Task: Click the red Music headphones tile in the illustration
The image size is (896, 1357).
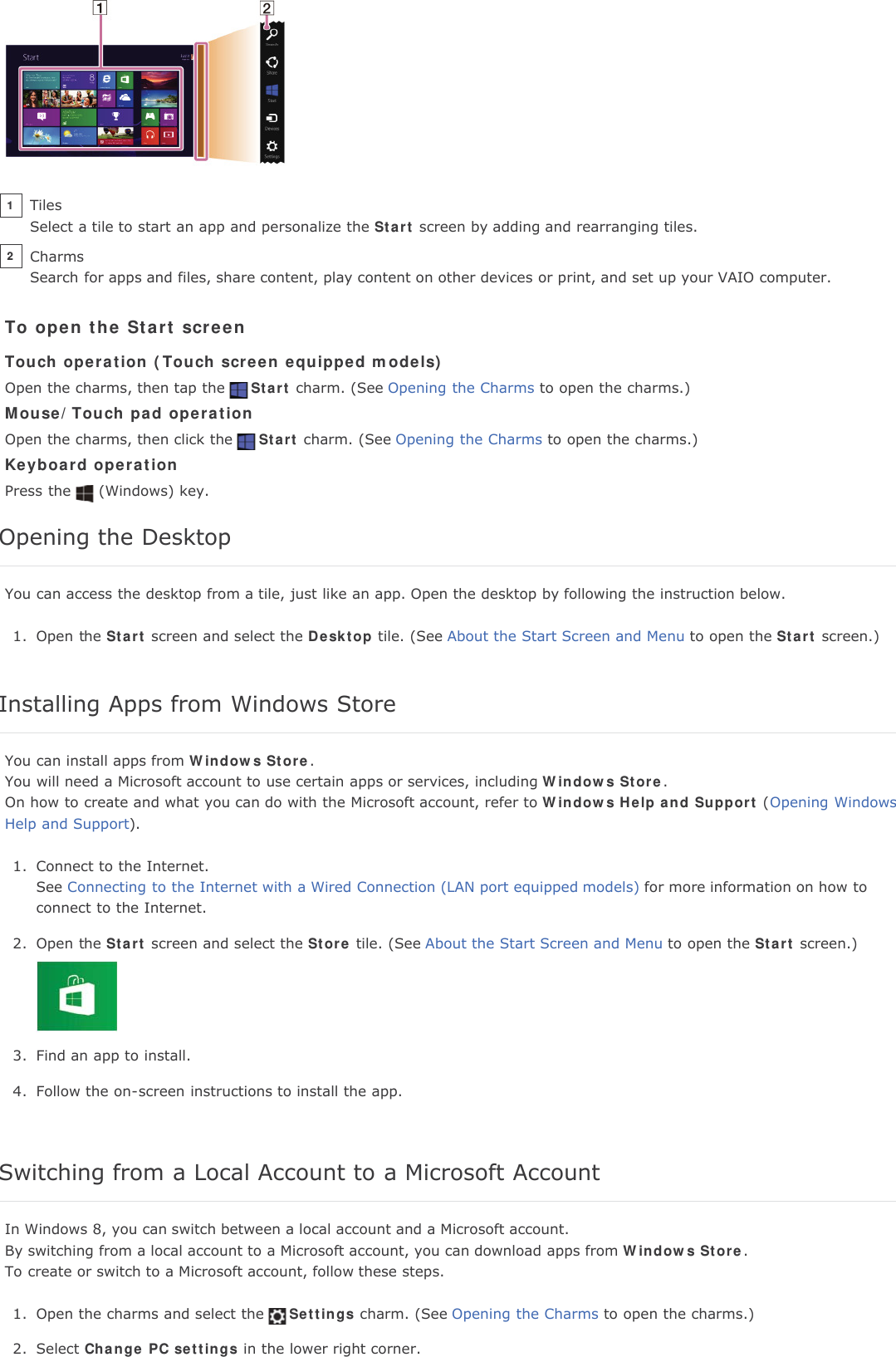Action: tap(150, 135)
